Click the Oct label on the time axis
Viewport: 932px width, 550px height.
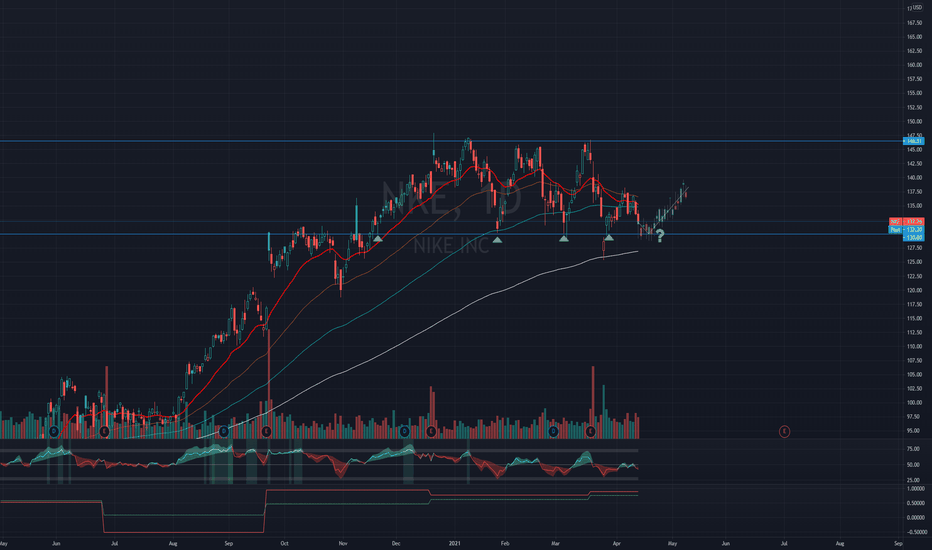tap(285, 543)
